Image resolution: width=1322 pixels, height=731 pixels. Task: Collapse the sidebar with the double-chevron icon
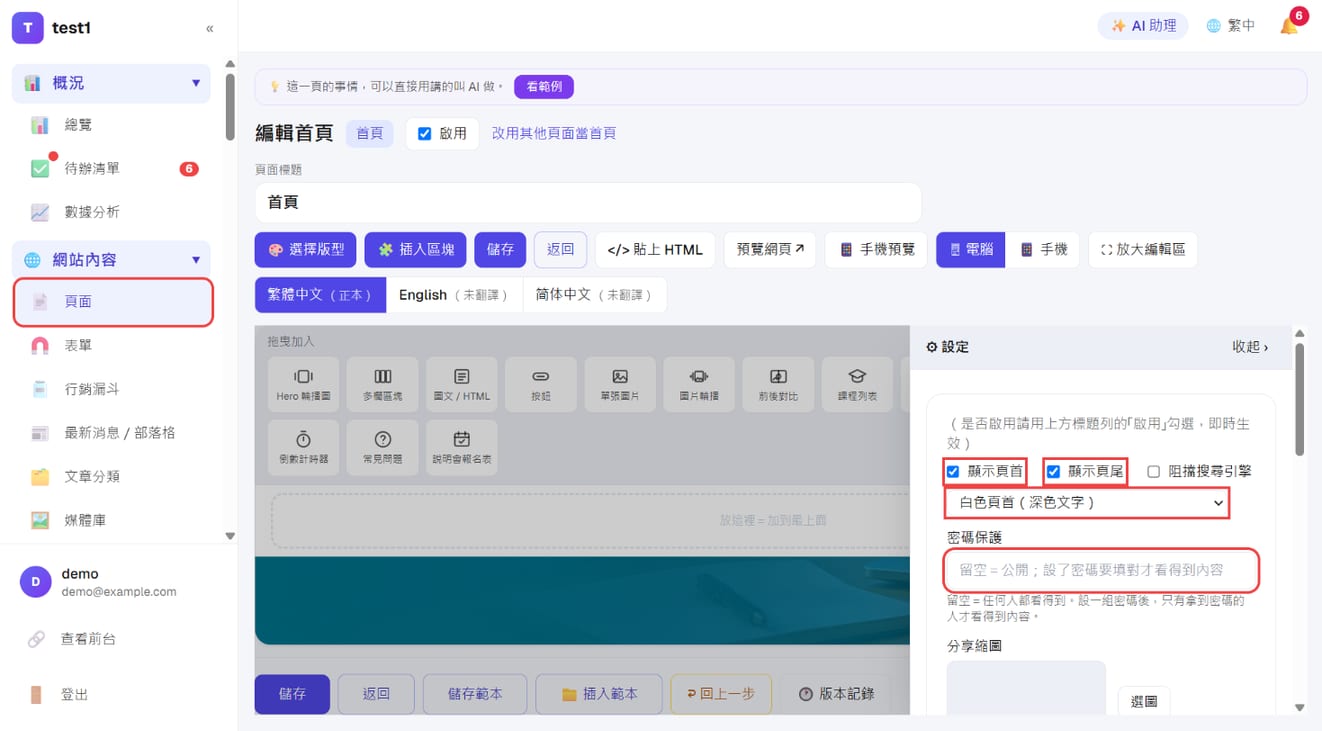[209, 28]
